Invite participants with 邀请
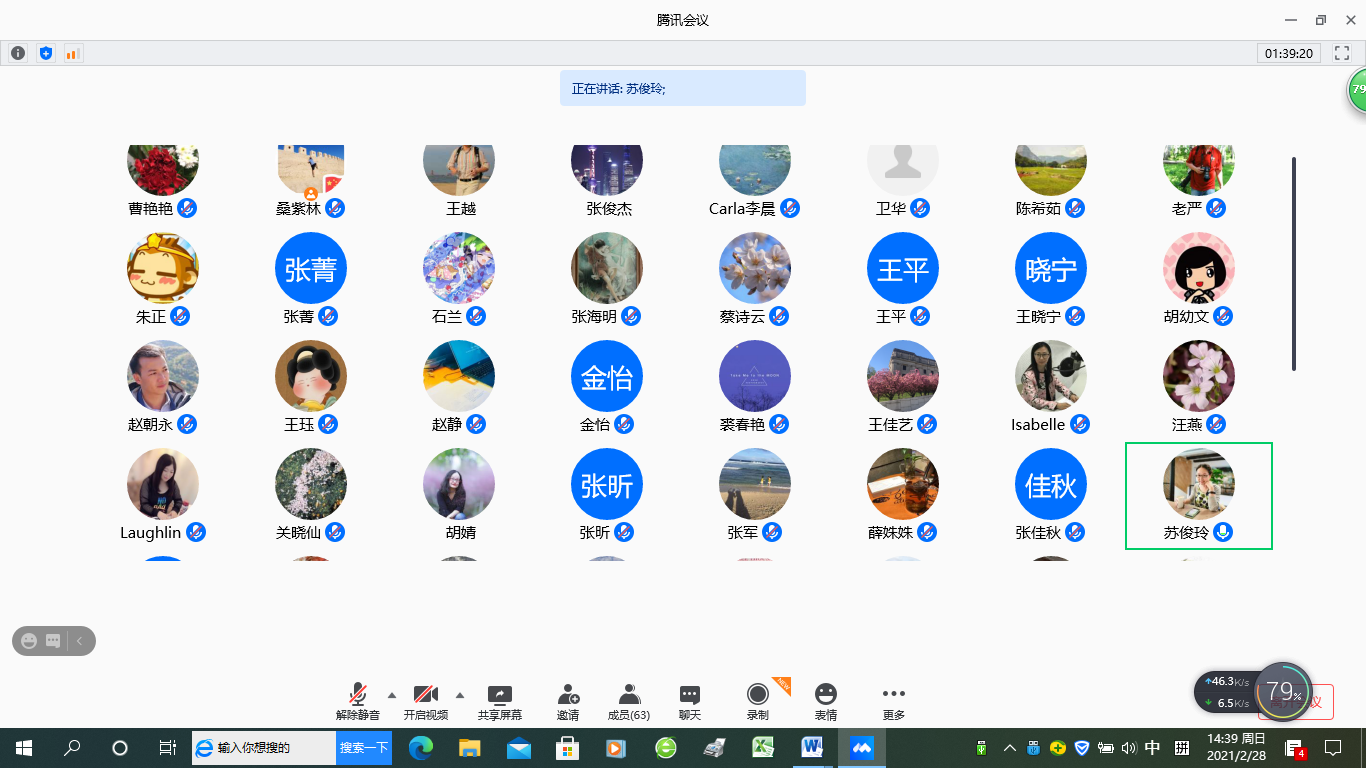Image resolution: width=1366 pixels, height=768 pixels. click(x=568, y=701)
